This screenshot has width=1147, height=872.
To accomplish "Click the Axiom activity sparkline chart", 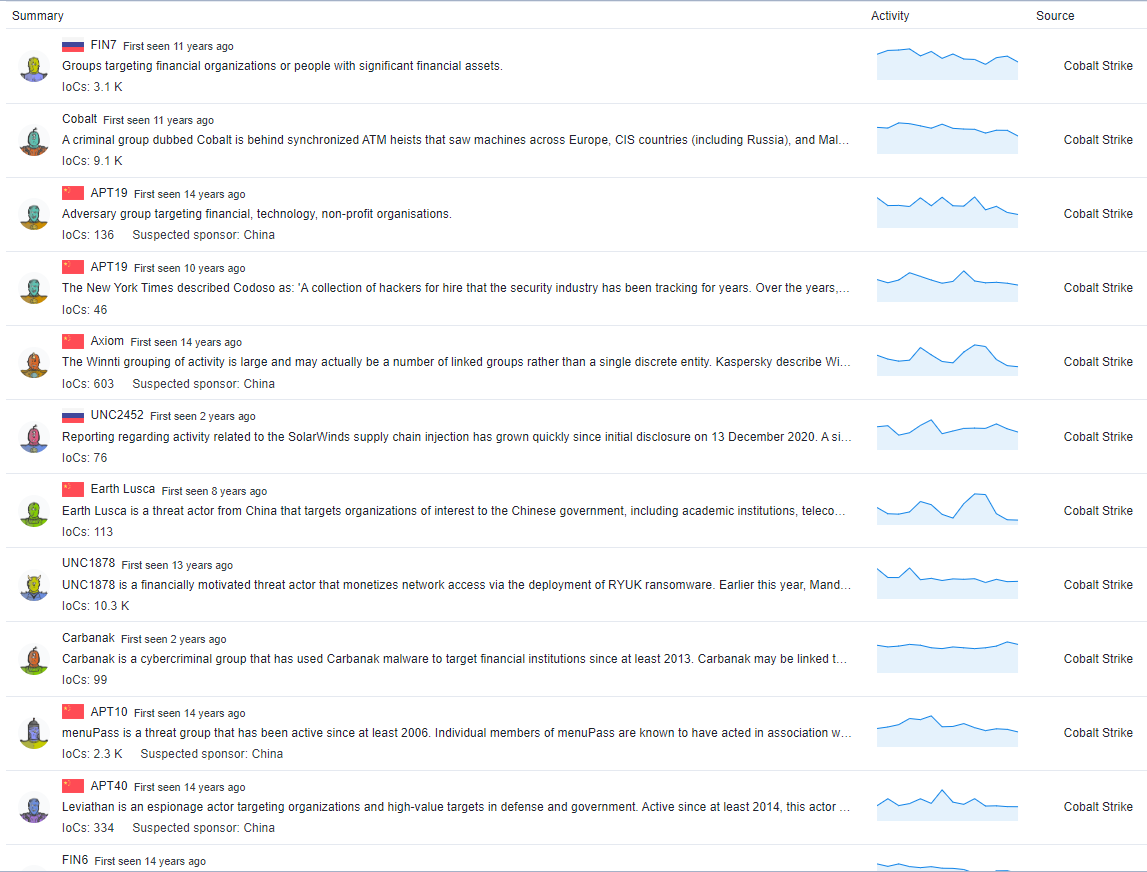I will (947, 360).
